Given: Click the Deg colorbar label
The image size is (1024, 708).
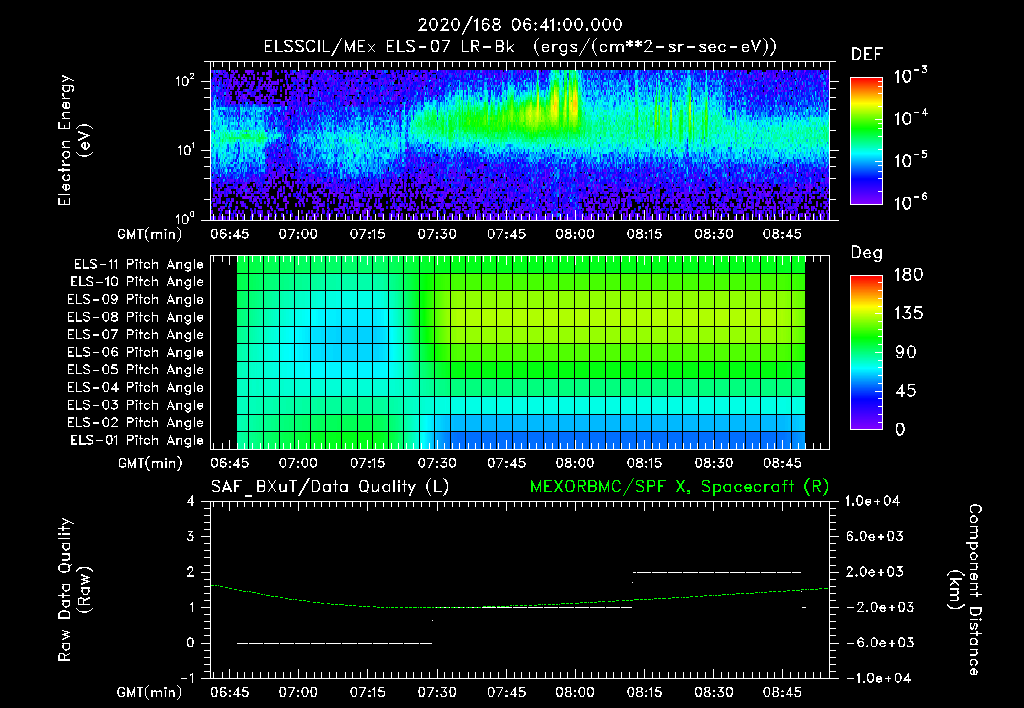Looking at the screenshot, I should pyautogui.click(x=867, y=253).
